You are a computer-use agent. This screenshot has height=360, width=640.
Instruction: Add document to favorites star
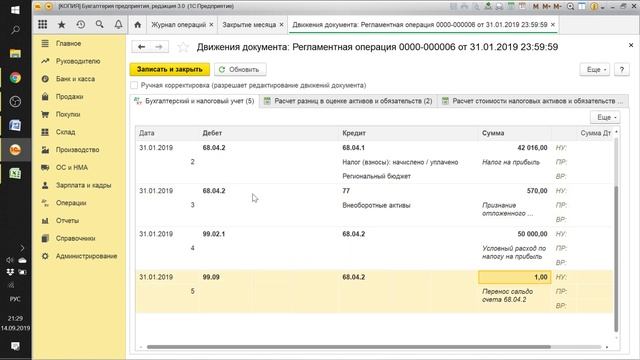pos(183,47)
